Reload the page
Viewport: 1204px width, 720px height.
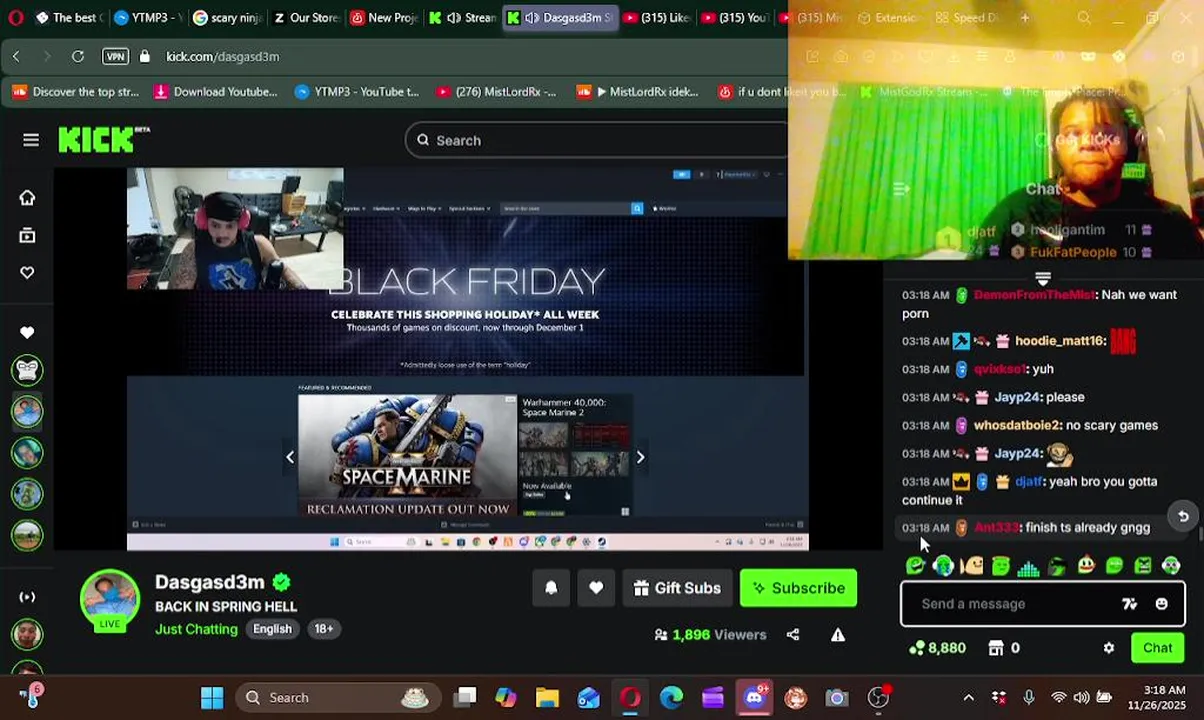[78, 57]
